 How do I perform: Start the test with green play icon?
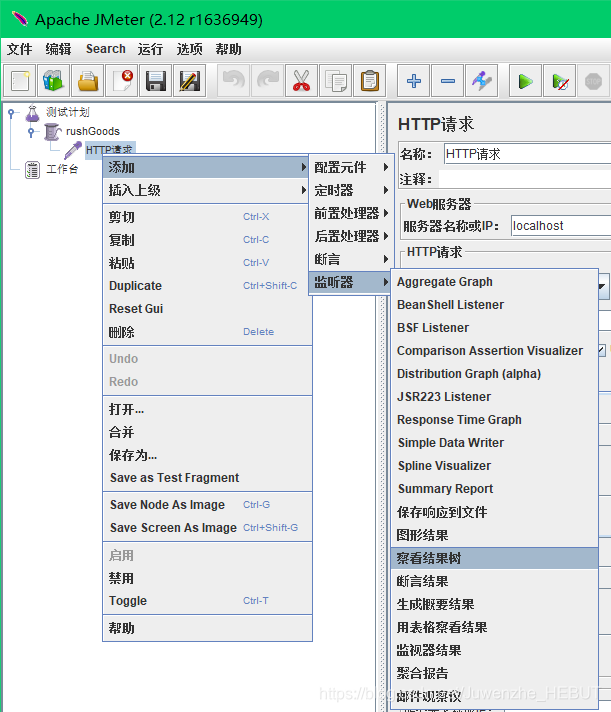pos(526,81)
